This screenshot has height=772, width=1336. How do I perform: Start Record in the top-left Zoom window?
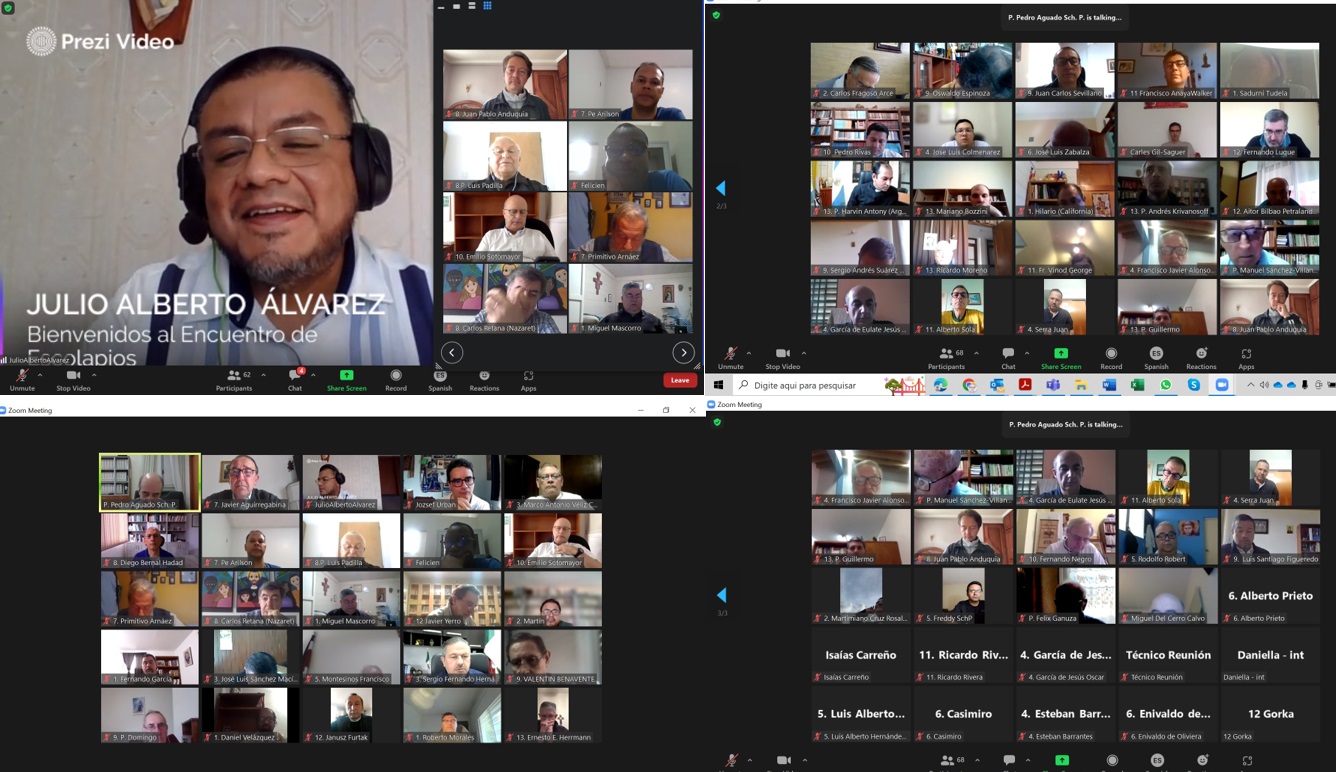(x=396, y=380)
